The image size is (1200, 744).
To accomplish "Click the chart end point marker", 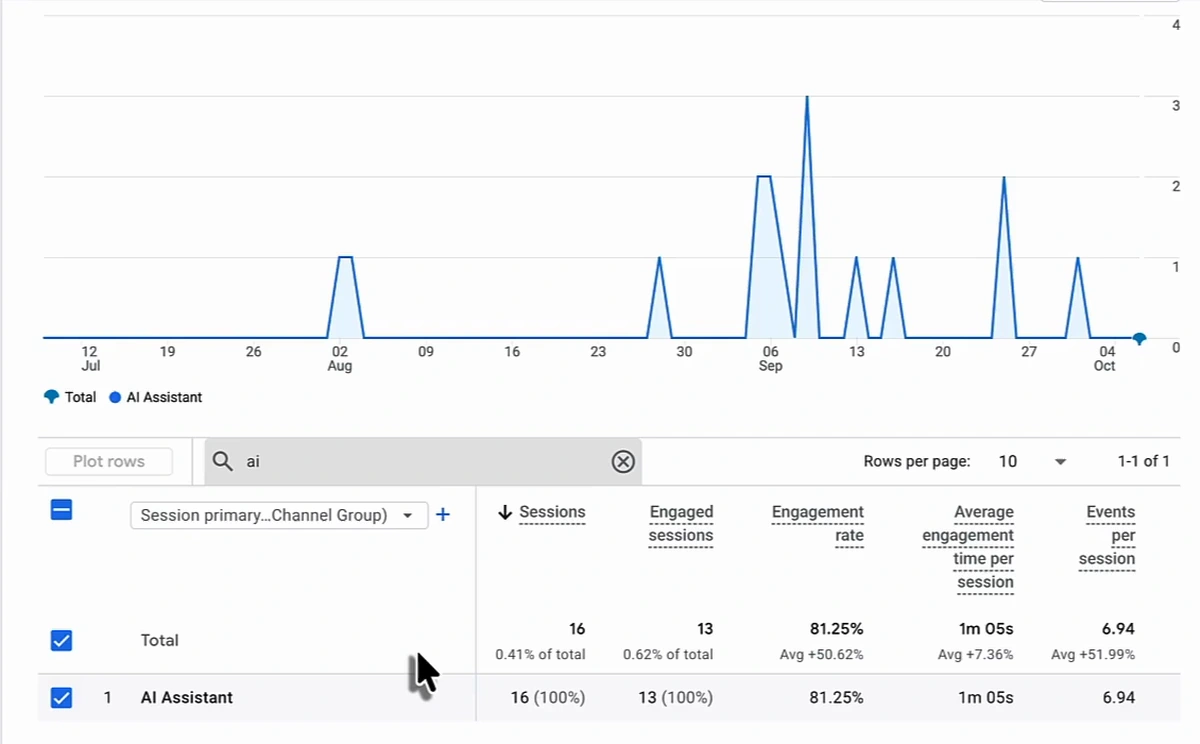I will (1139, 339).
